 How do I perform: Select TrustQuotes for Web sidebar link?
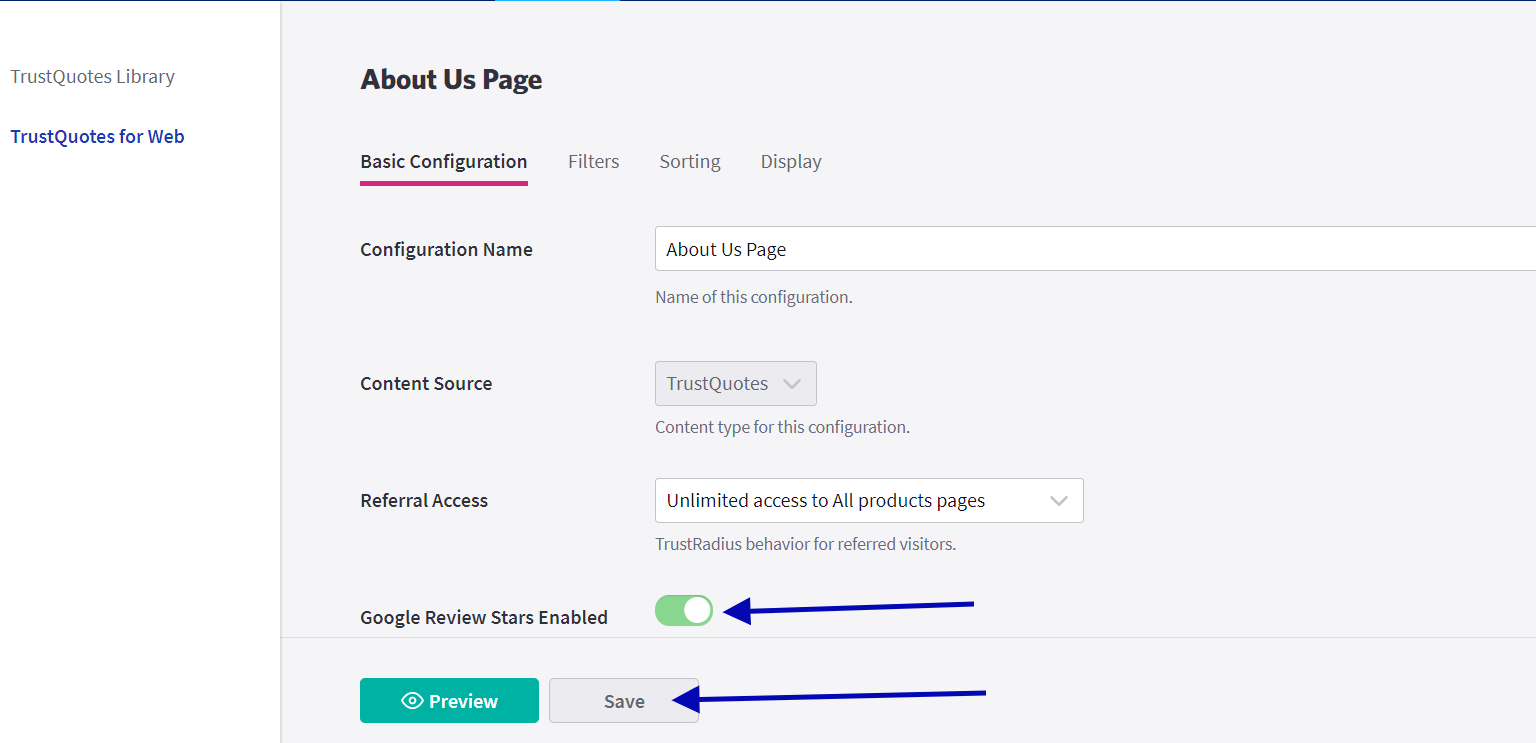pyautogui.click(x=98, y=137)
